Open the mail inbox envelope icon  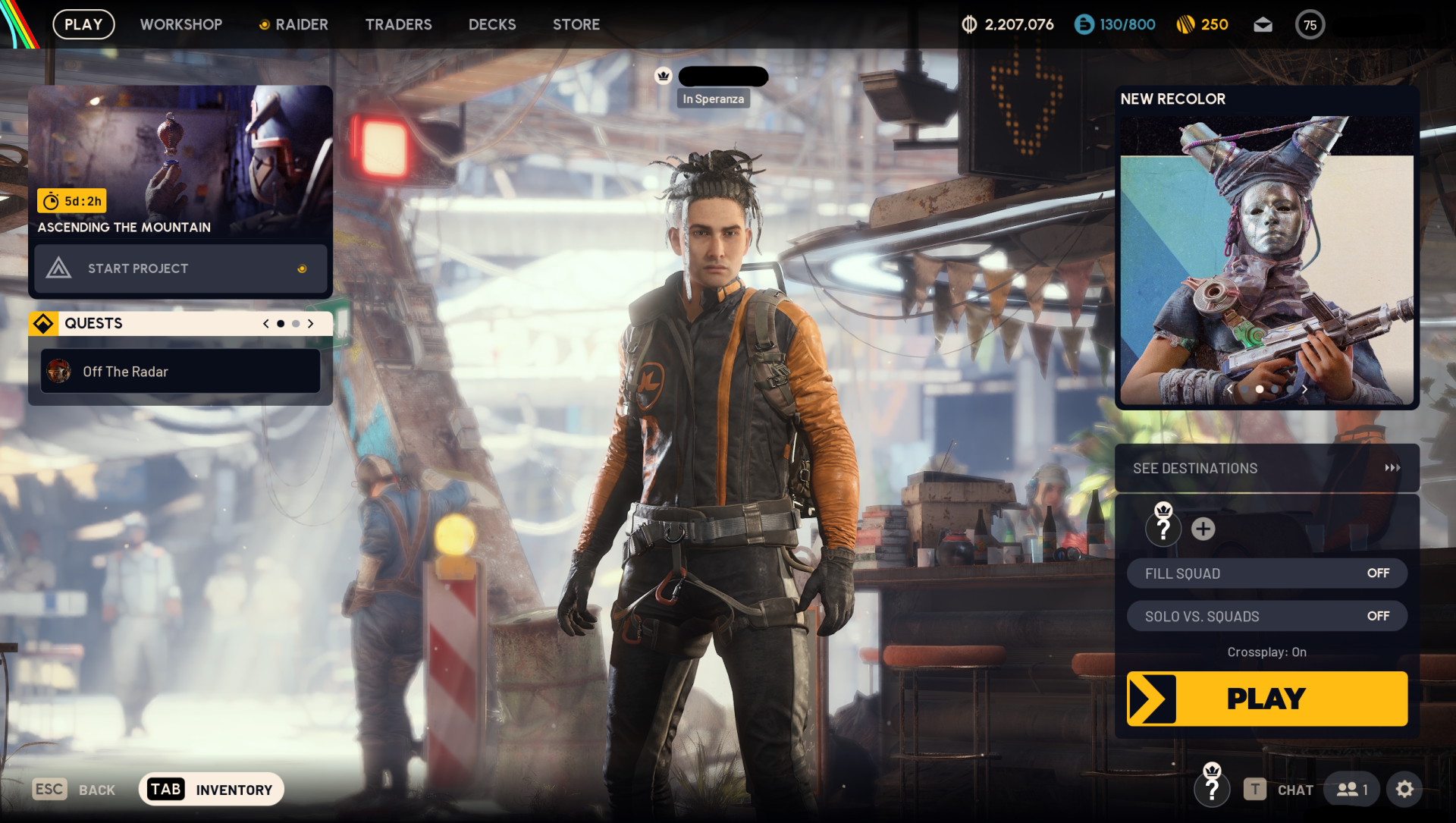tap(1263, 25)
